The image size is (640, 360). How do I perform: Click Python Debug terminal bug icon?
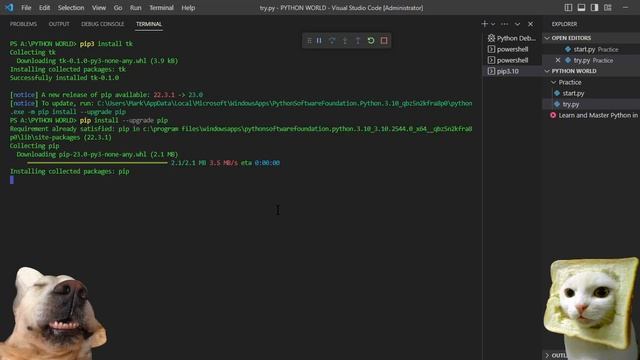pyautogui.click(x=491, y=38)
